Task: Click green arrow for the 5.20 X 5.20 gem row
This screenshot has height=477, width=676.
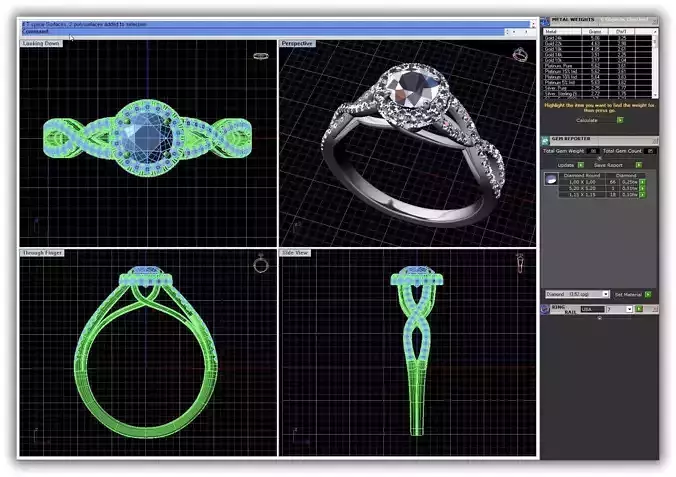Action: point(642,188)
